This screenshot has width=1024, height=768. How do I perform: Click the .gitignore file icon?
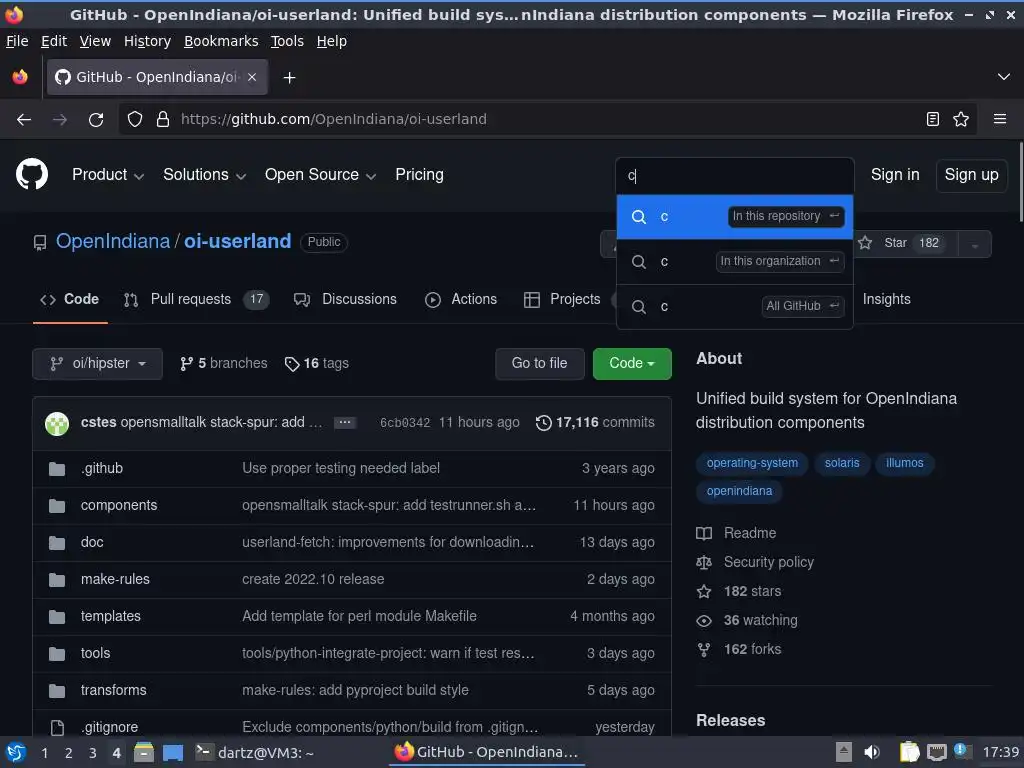[x=57, y=727]
